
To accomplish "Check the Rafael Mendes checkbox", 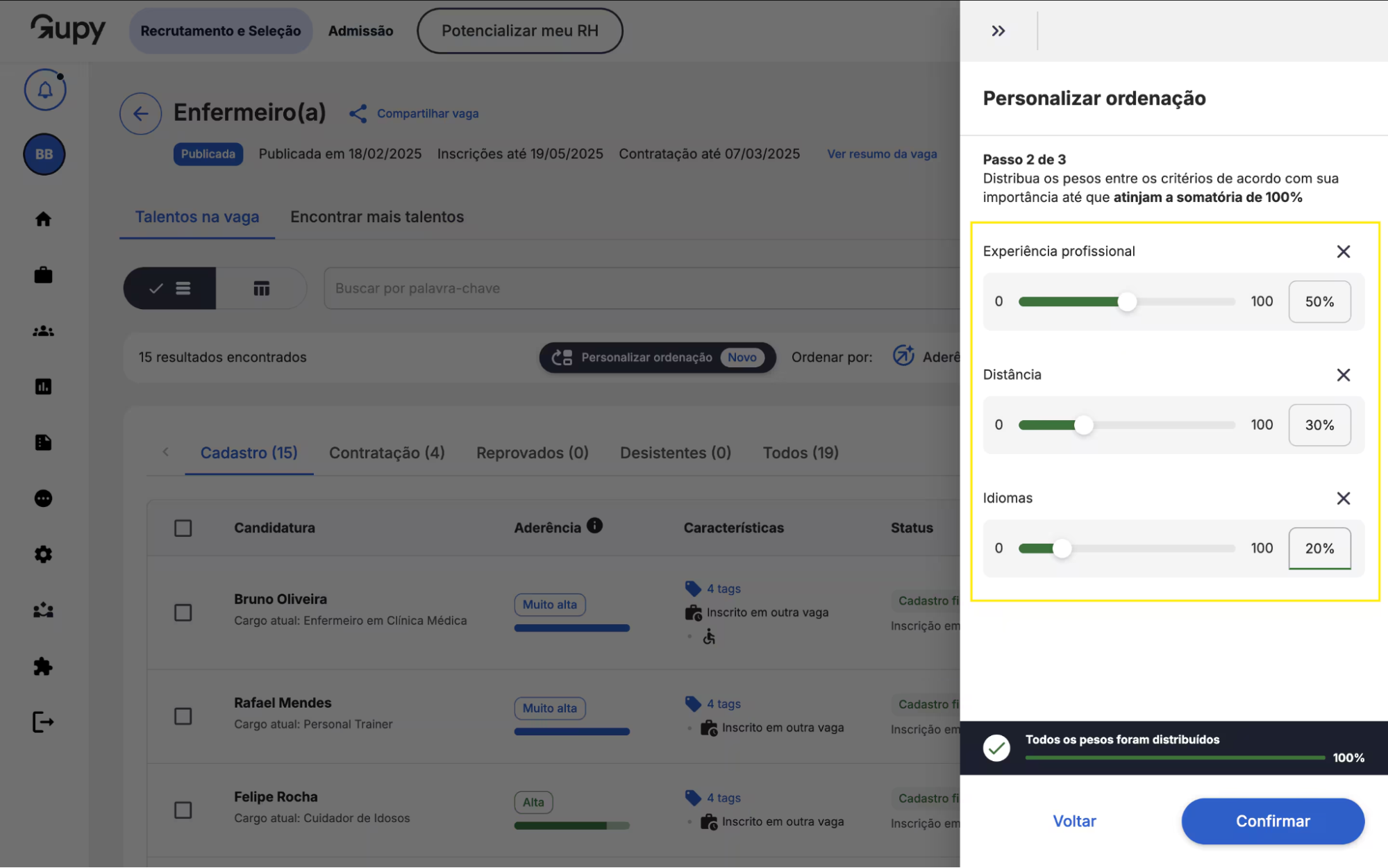I will [183, 716].
